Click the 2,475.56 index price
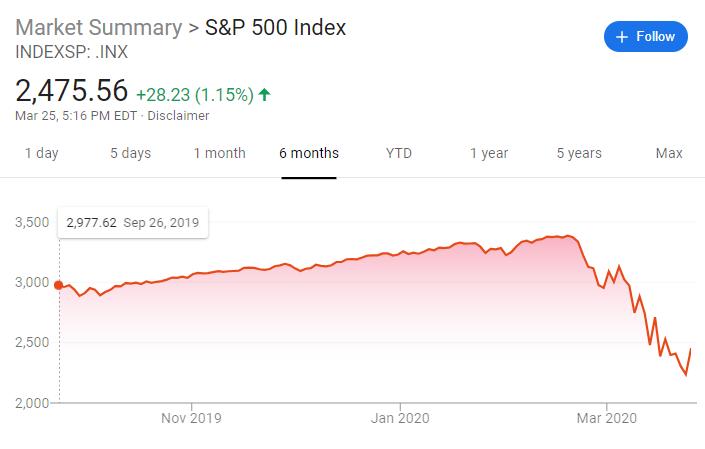Screen dimensions: 705x449 tap(71, 90)
